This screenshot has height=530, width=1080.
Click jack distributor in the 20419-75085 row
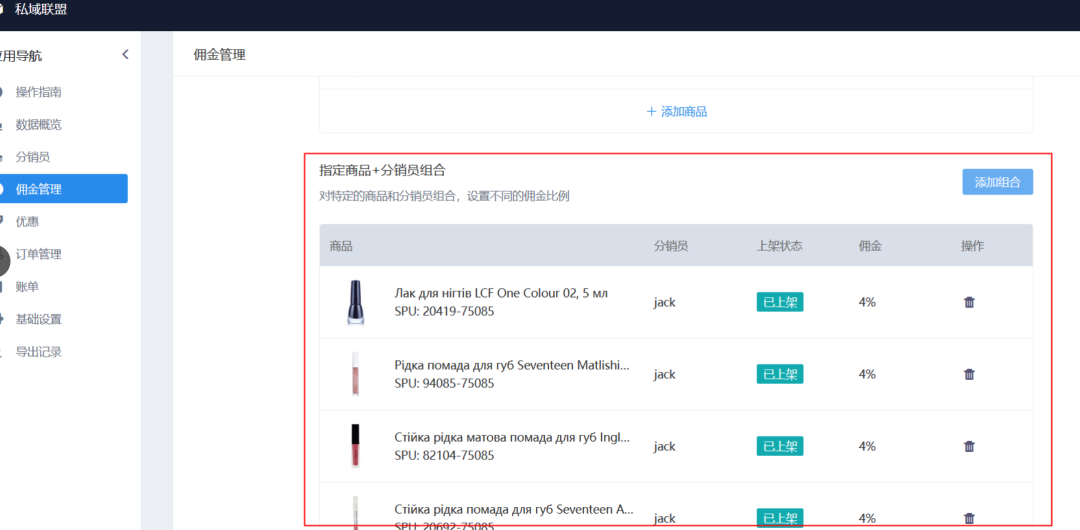[665, 302]
